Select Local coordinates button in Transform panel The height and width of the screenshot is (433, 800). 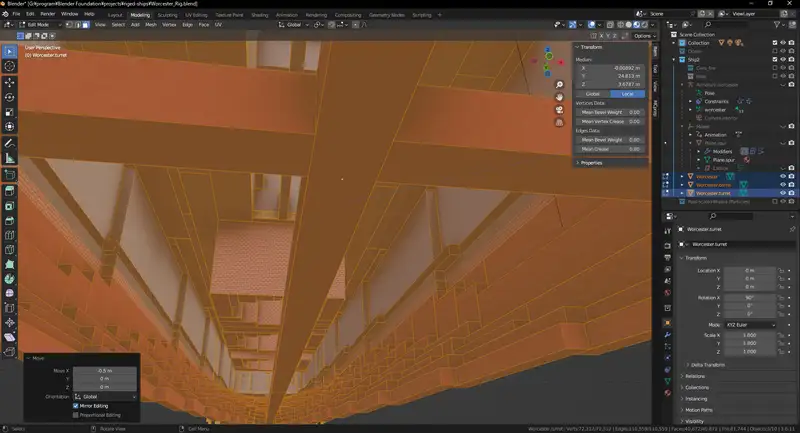tap(628, 94)
